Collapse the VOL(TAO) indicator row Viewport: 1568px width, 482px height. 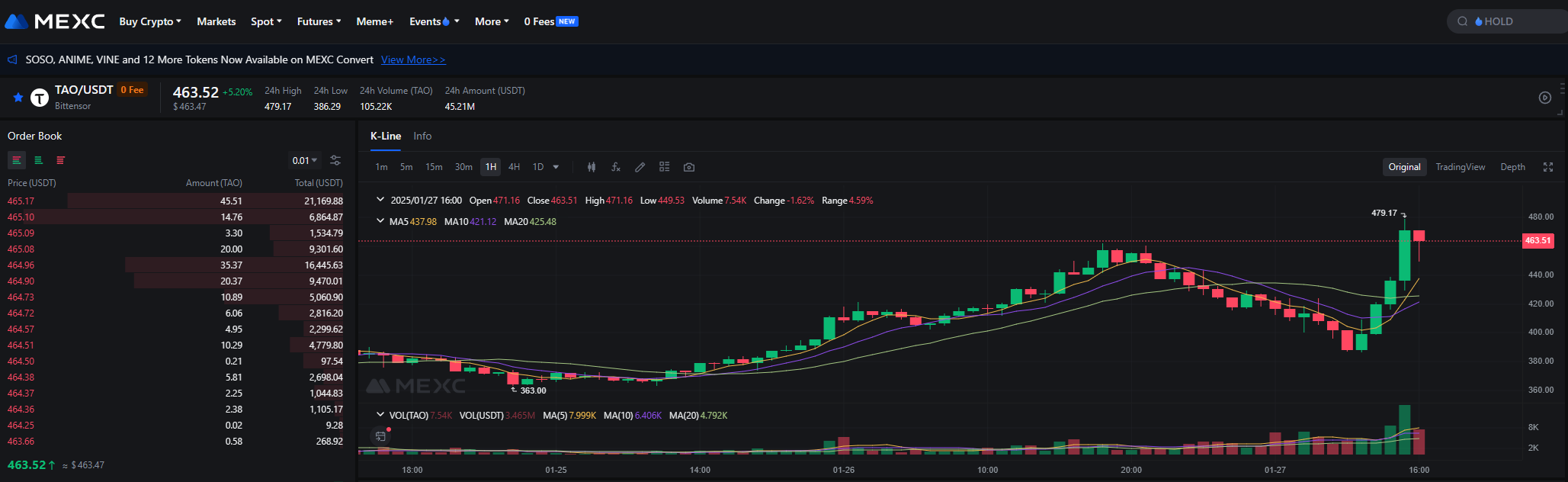[380, 415]
